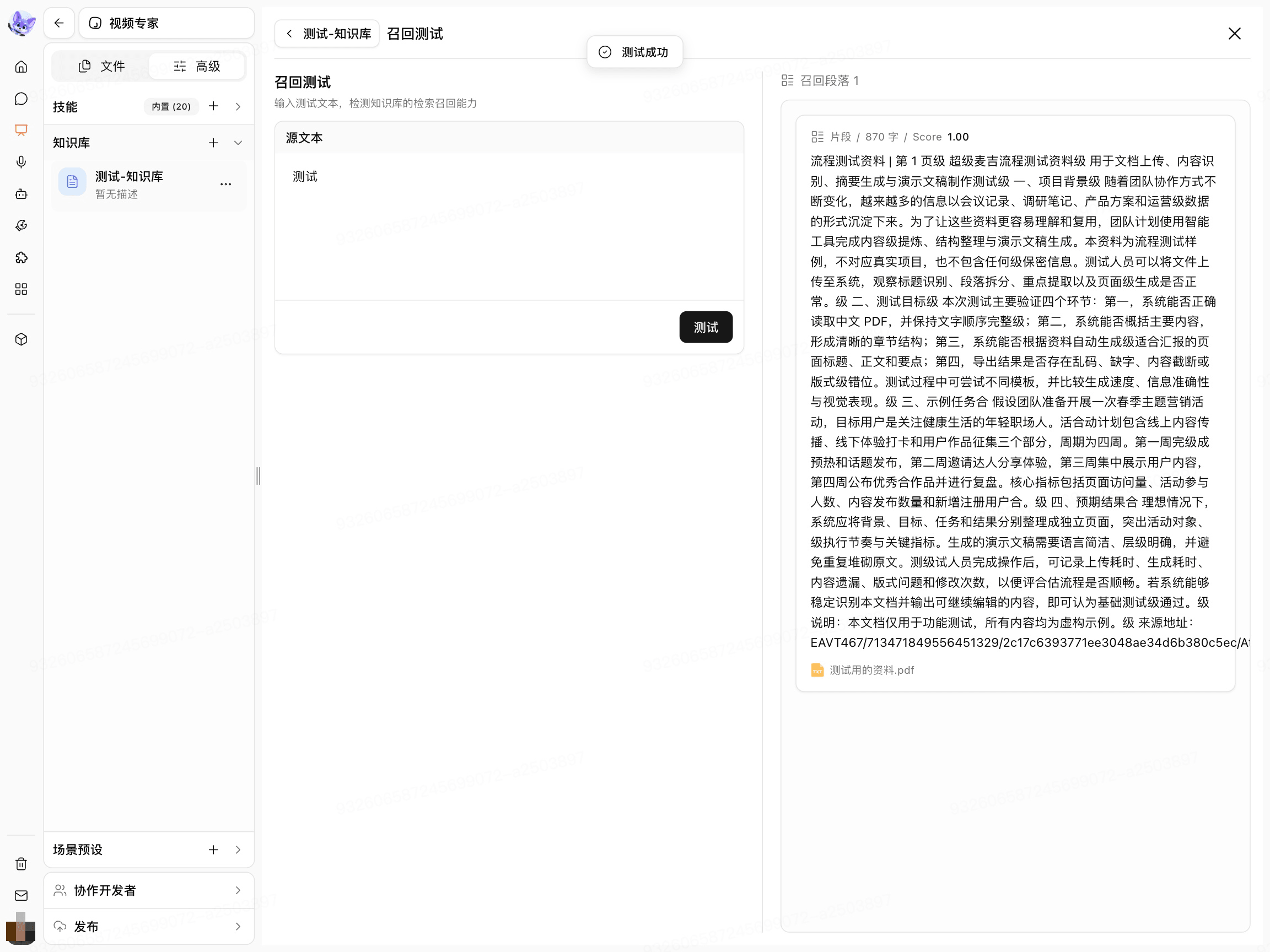Screen dimensions: 1270x952
Task: Open the four-squares grid icon in sidebar
Action: [21, 289]
